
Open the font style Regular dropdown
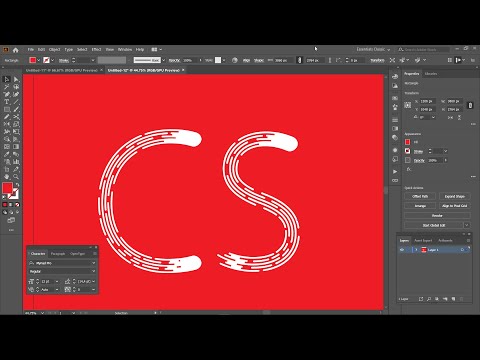[93, 271]
